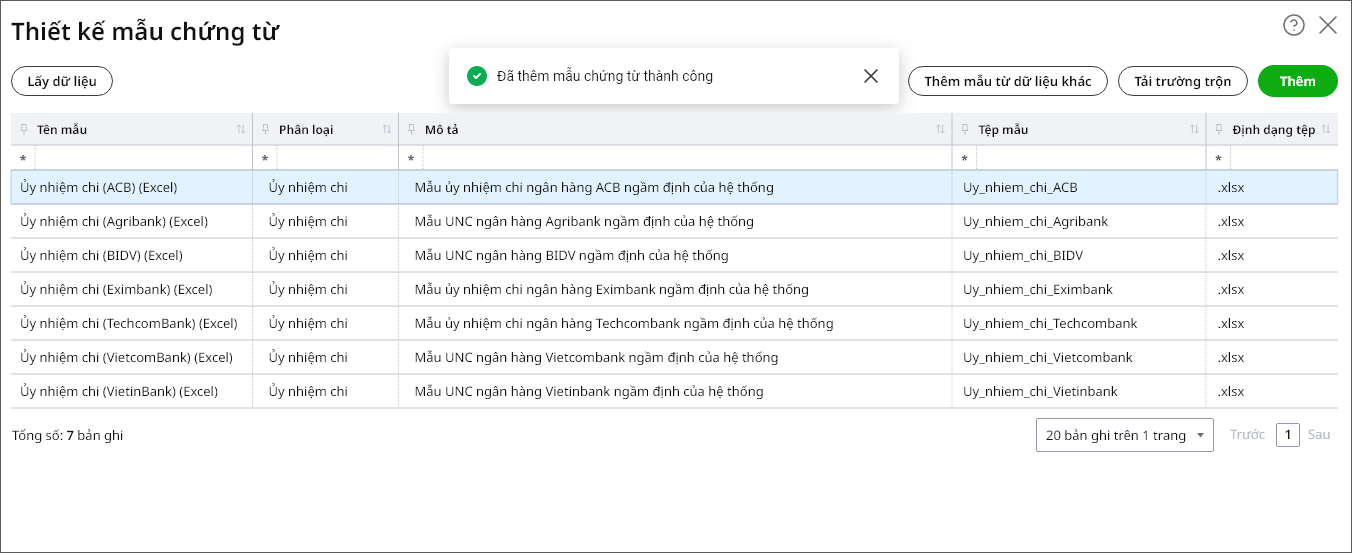Select the Ủy nhiệm chi (VietcomBank) (Excel) row
This screenshot has width=1352, height=553.
[674, 357]
